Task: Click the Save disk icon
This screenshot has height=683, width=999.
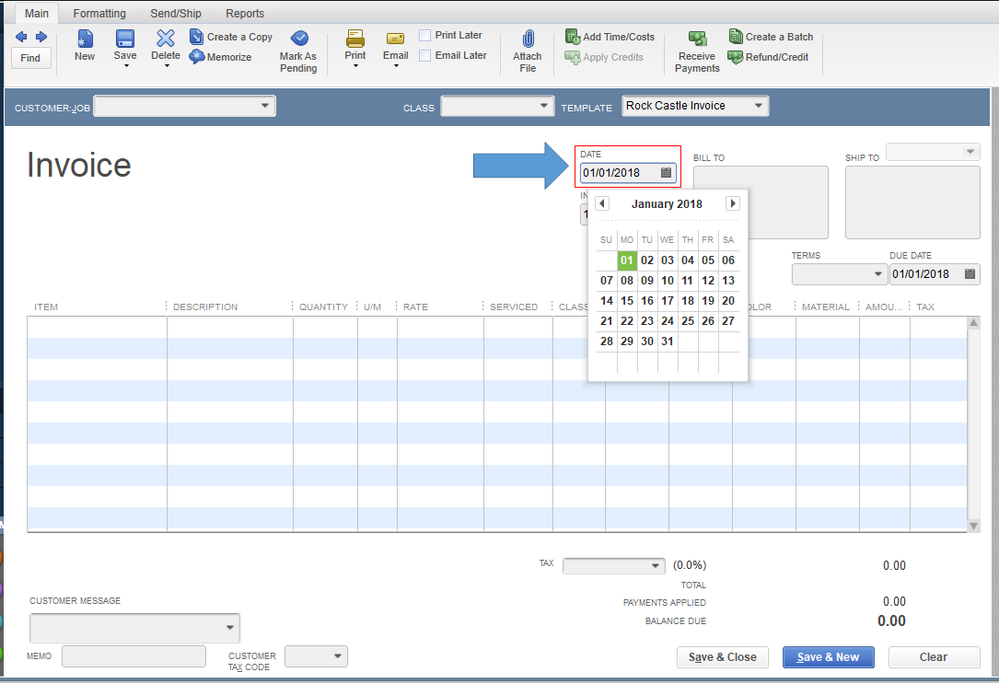Action: tap(125, 39)
